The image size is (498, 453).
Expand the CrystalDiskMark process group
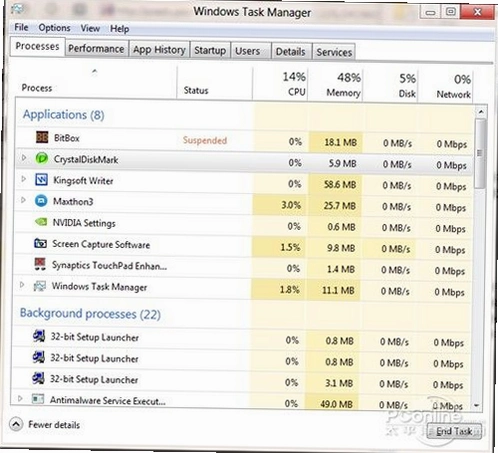pyautogui.click(x=24, y=157)
